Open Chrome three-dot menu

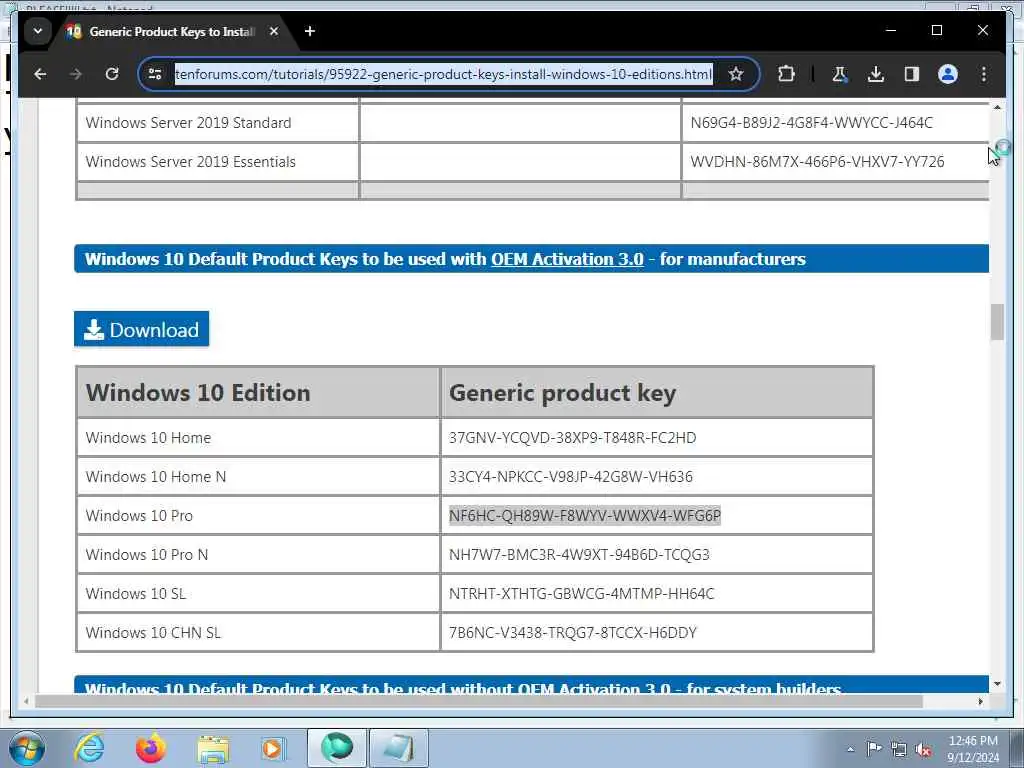click(984, 74)
